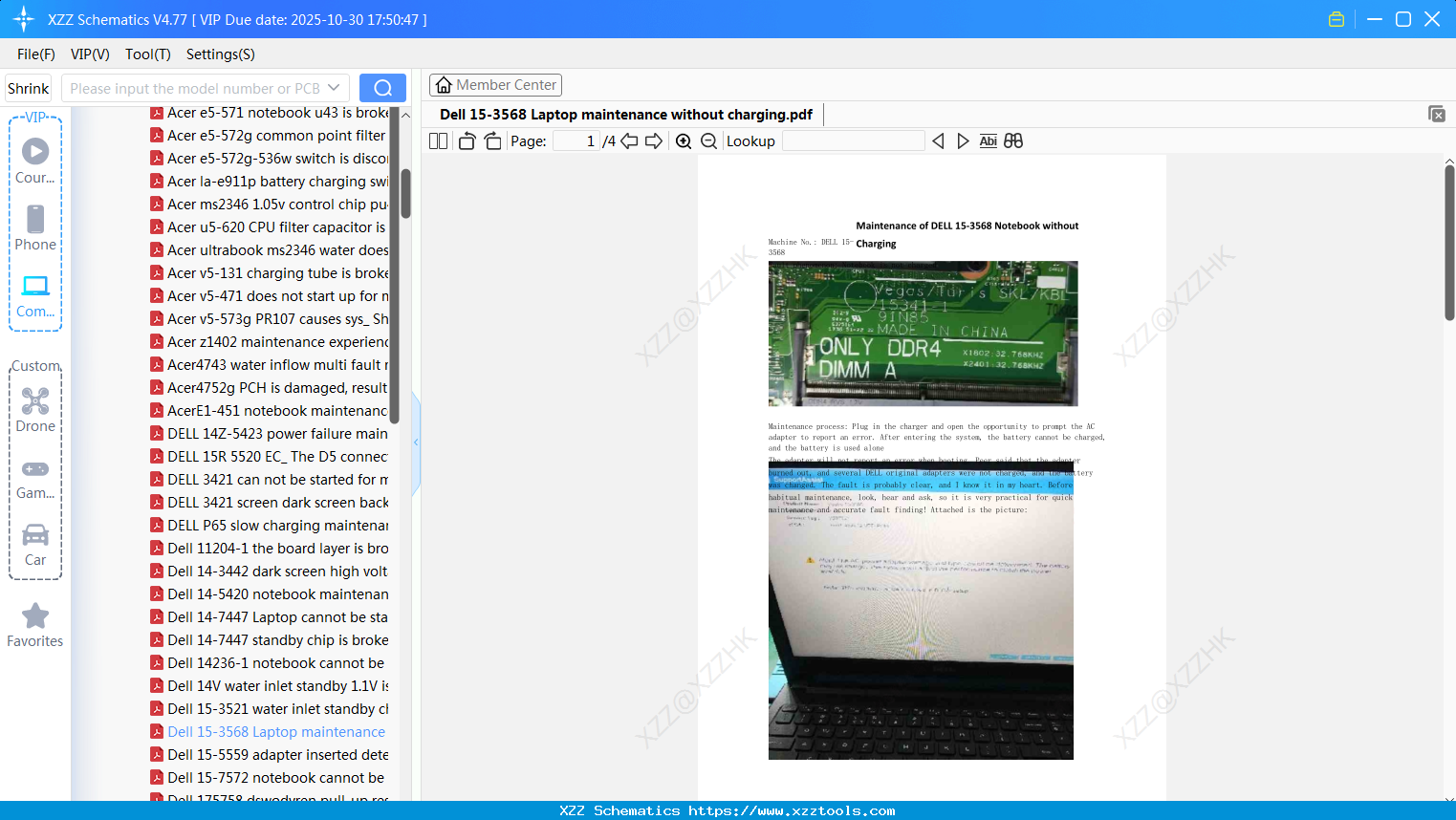Open 'Acer e5-572g-536w switch' file
The width and height of the screenshot is (1456, 820).
tap(270, 159)
